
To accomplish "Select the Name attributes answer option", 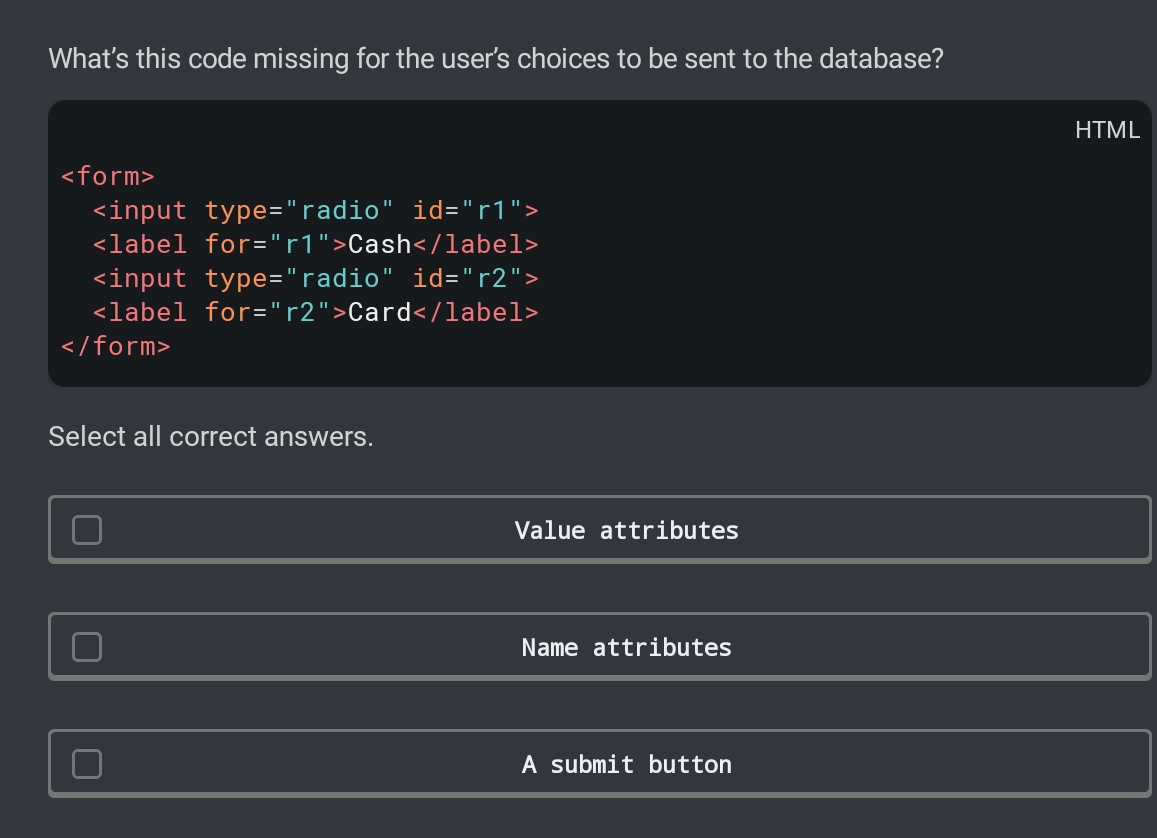I will point(600,647).
